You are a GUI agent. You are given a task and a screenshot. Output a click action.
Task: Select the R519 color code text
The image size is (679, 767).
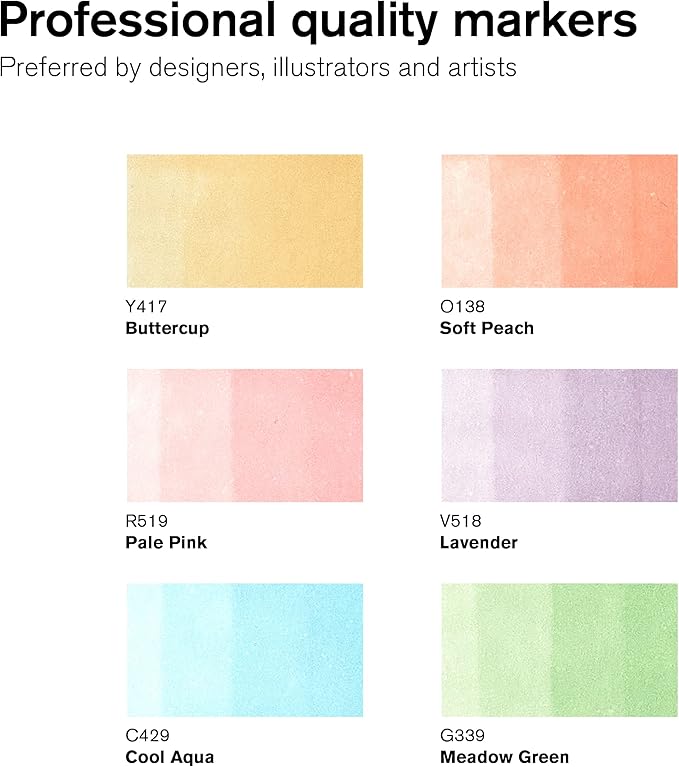tap(146, 521)
